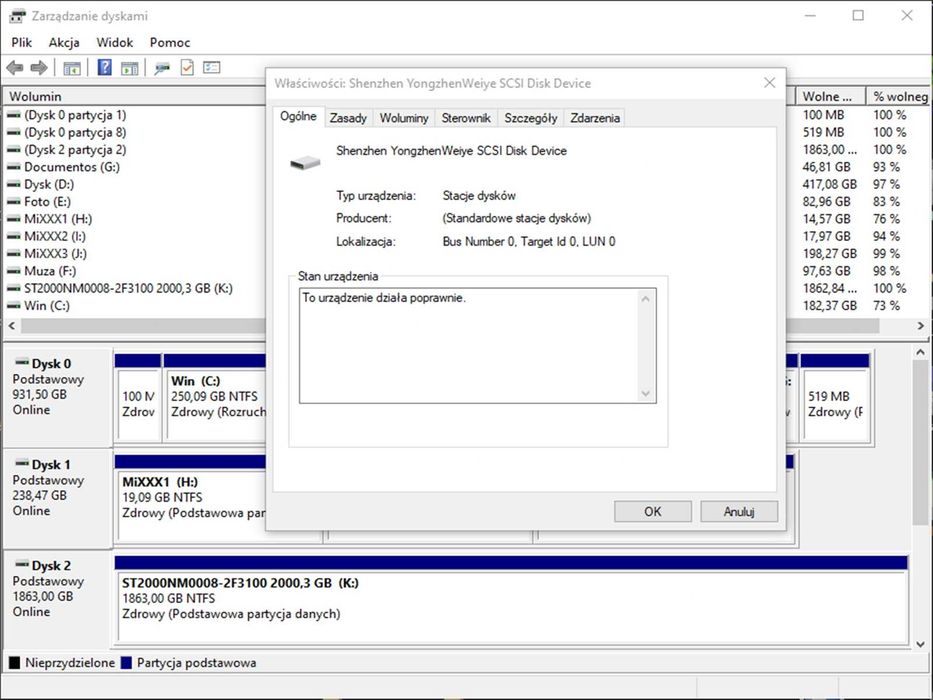Click the Disk Management app title icon
This screenshot has height=700, width=933.
tap(17, 16)
